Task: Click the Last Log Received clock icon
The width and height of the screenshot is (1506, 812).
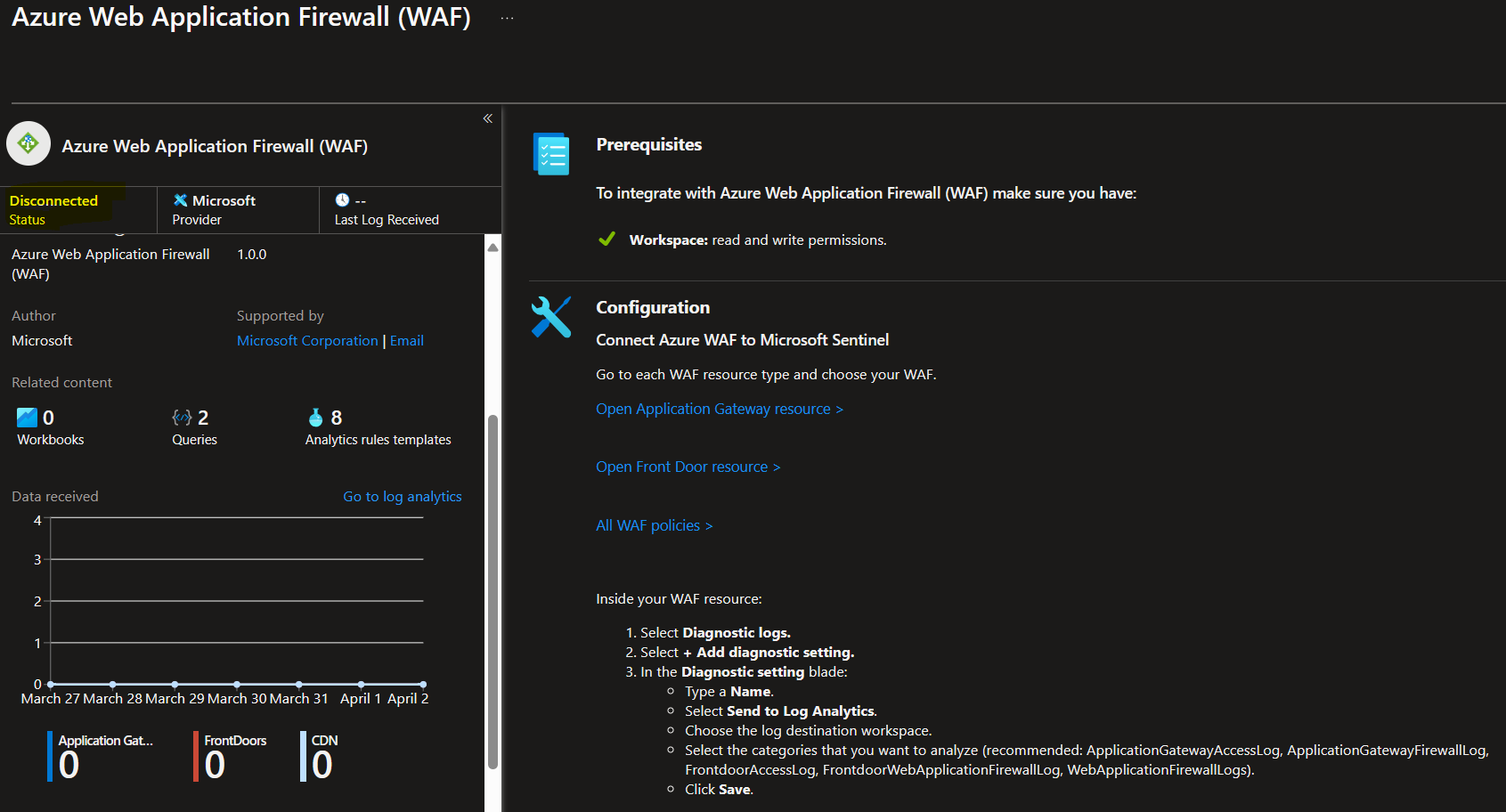Action: (342, 200)
